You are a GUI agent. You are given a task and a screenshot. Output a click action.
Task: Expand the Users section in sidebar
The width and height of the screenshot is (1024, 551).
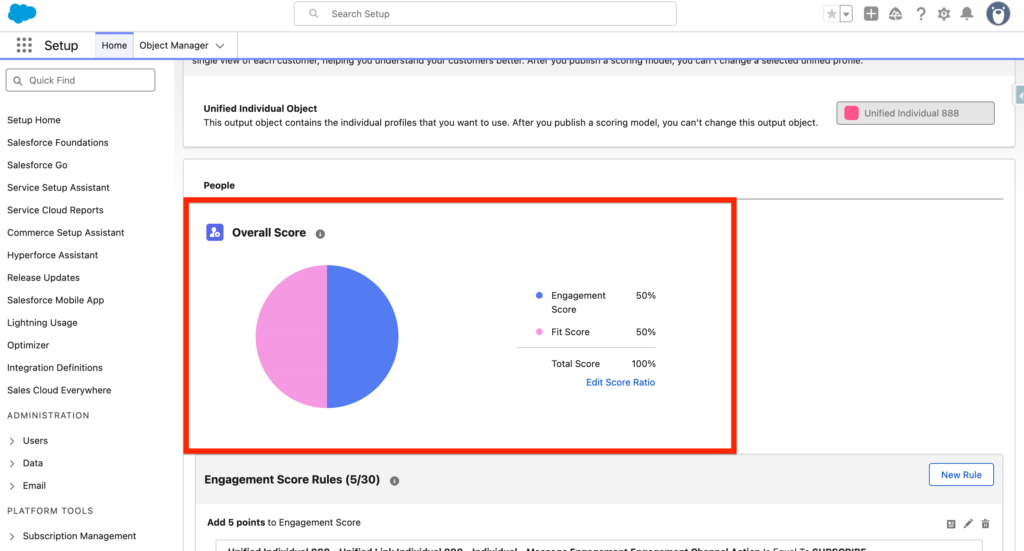coord(12,441)
